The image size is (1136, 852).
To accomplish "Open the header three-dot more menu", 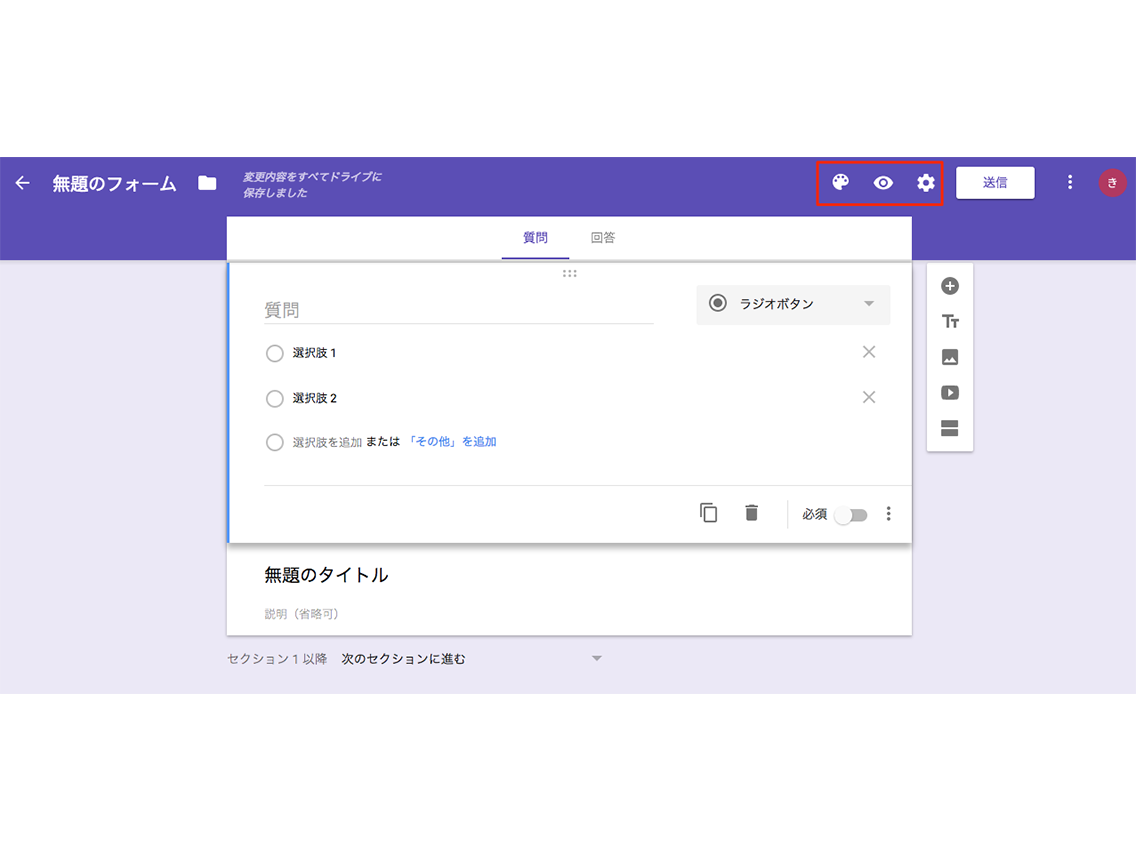I will pyautogui.click(x=1069, y=183).
